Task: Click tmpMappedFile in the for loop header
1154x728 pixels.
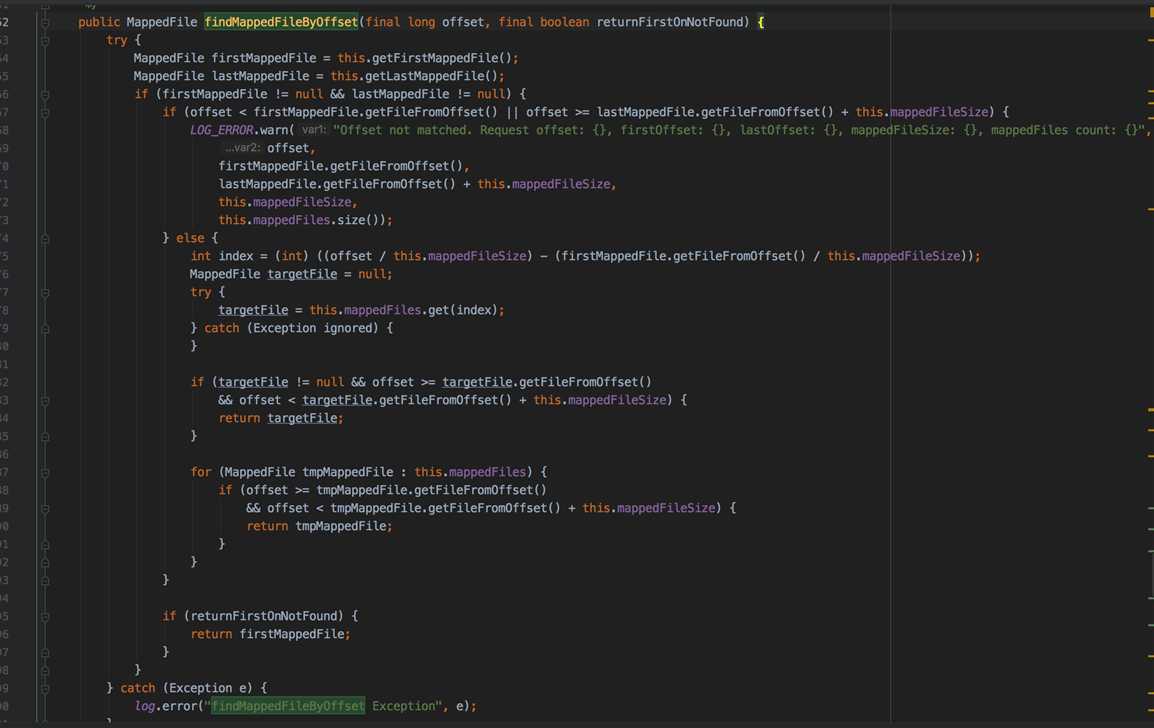Action: pos(347,472)
